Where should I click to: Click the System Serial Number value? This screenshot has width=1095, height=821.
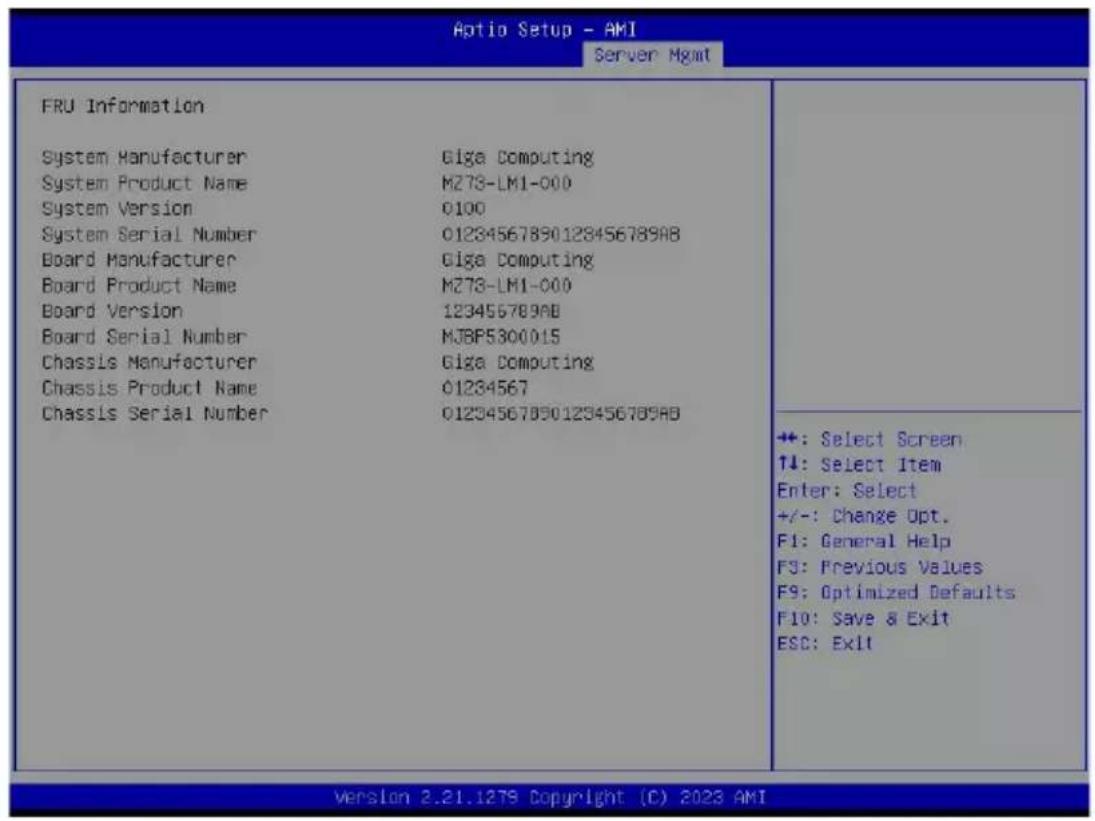click(x=561, y=235)
